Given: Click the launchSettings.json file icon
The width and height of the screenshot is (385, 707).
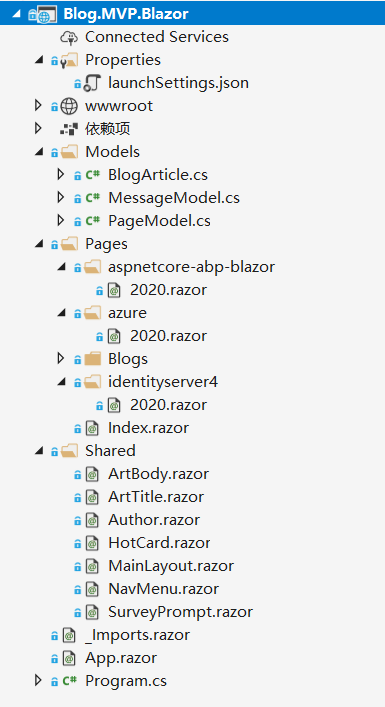Looking at the screenshot, I should (x=92, y=83).
